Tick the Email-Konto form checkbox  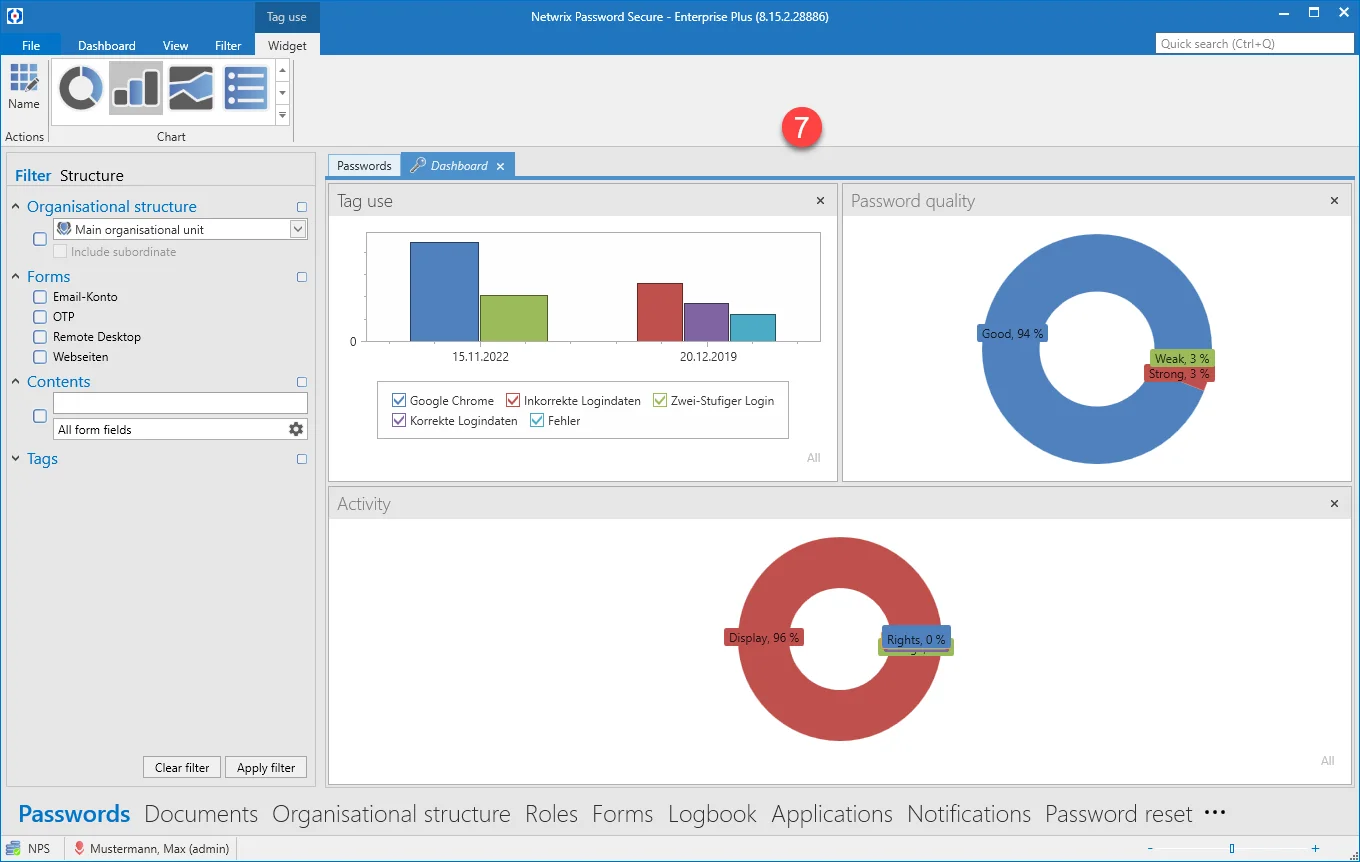[x=40, y=297]
